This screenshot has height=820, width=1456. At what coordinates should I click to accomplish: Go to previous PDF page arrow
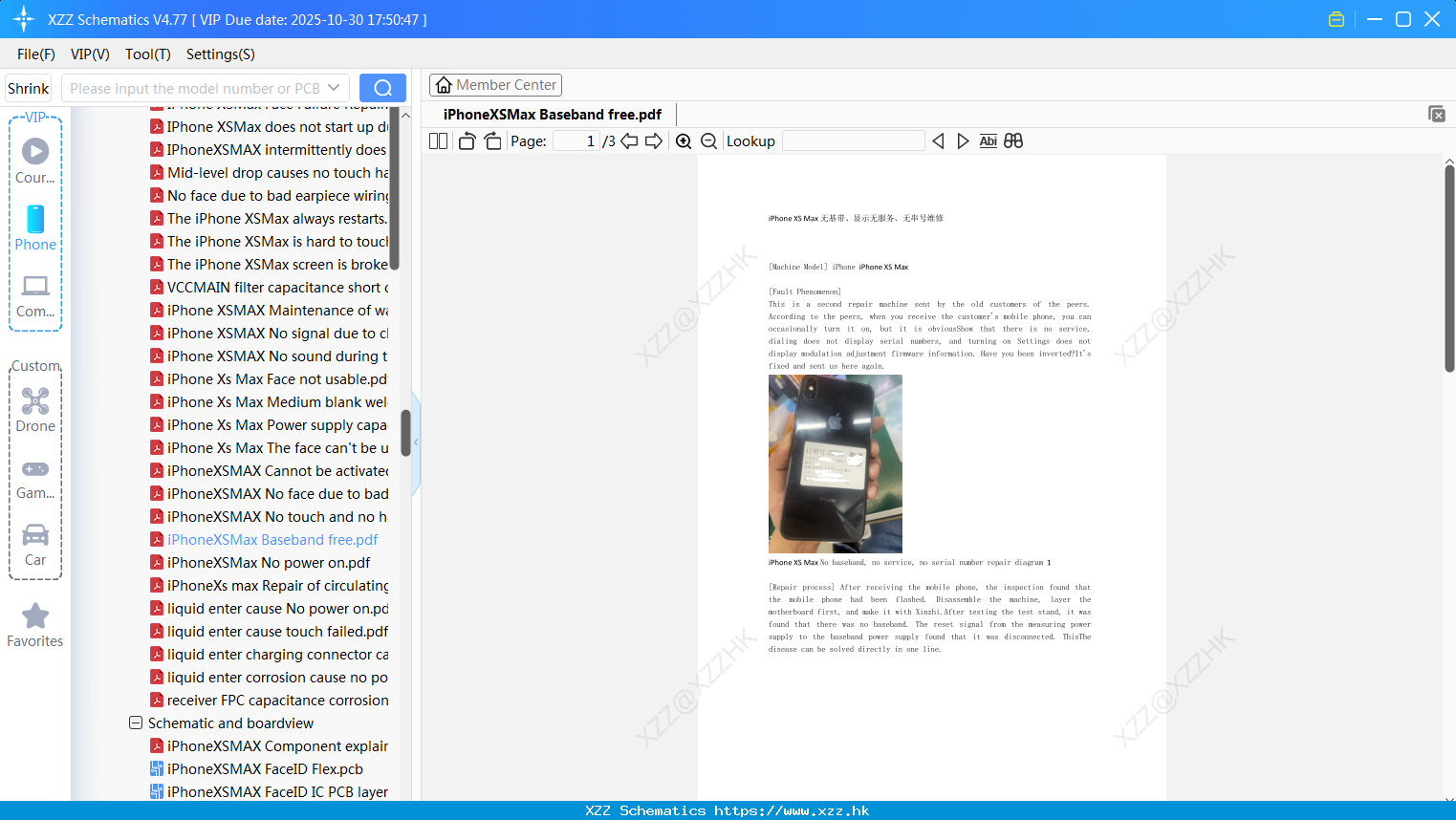coord(629,141)
